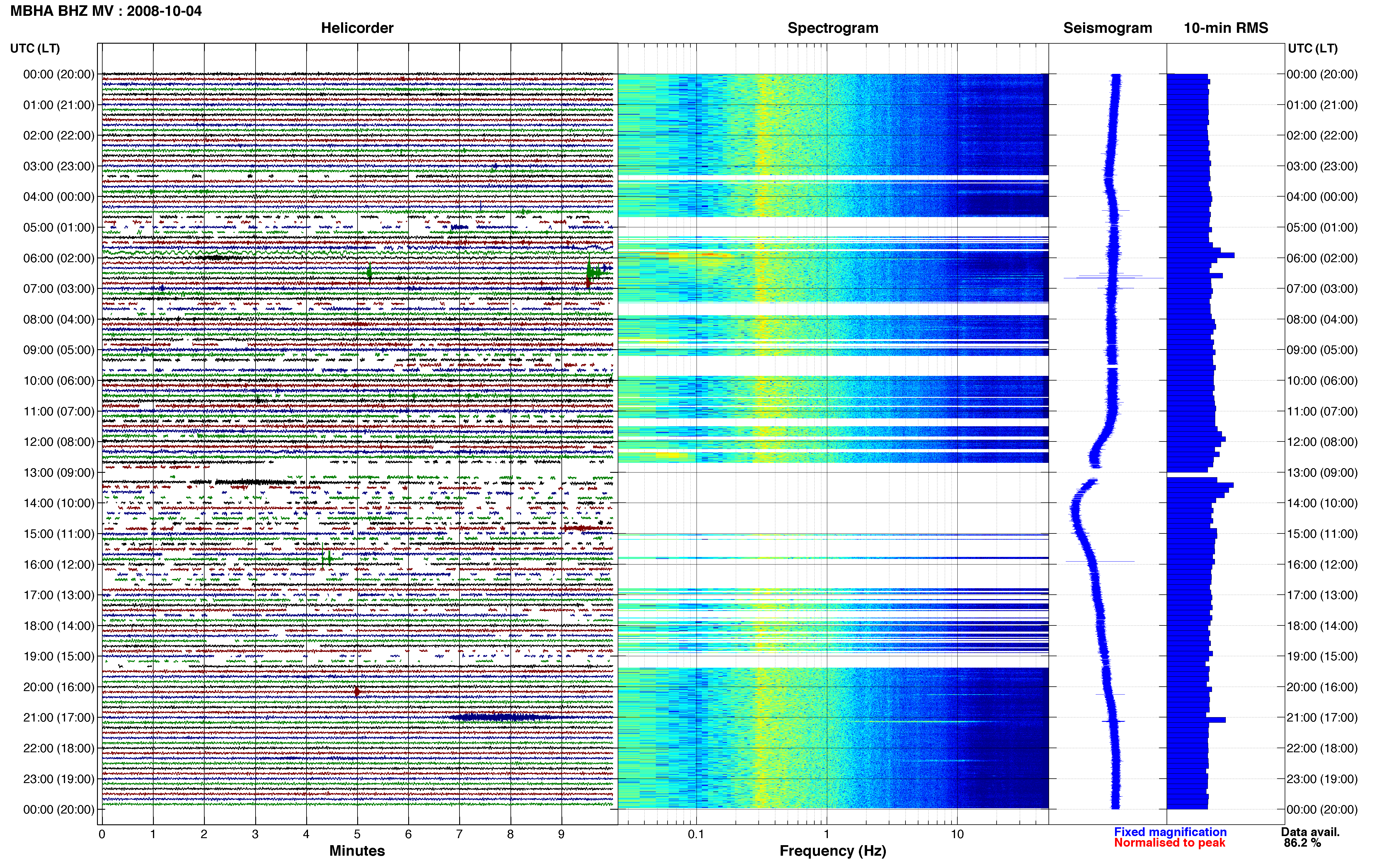Select the Spectrogram panel heading
Image resolution: width=1389 pixels, height=868 pixels.
click(x=833, y=28)
